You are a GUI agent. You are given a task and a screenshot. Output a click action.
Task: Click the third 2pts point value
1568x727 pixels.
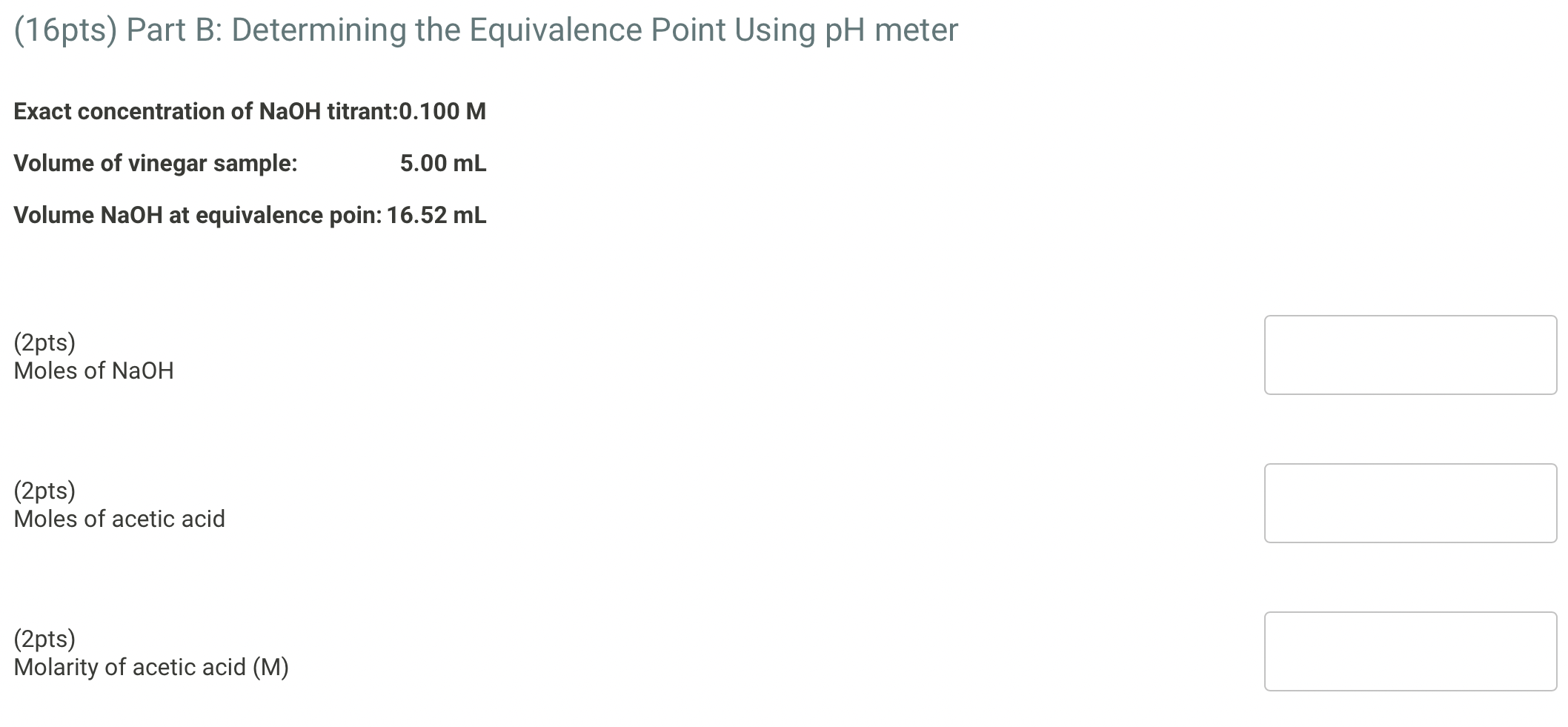click(44, 638)
